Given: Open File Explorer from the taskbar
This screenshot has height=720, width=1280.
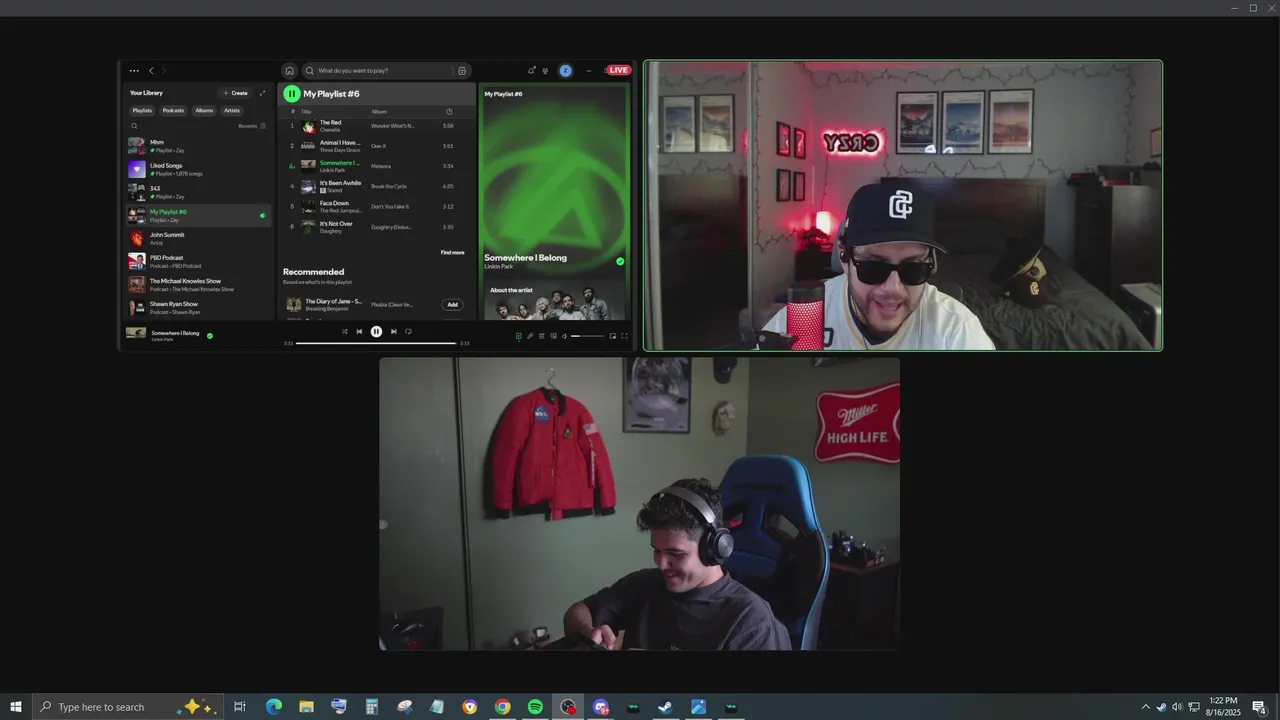Looking at the screenshot, I should pyautogui.click(x=306, y=707).
